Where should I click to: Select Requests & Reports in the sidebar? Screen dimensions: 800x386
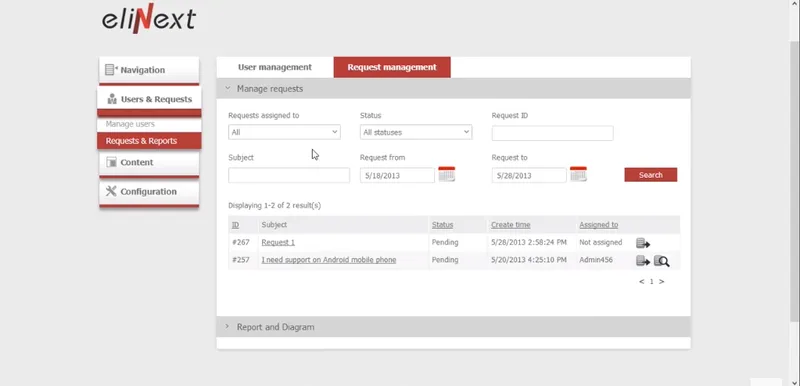pos(149,141)
